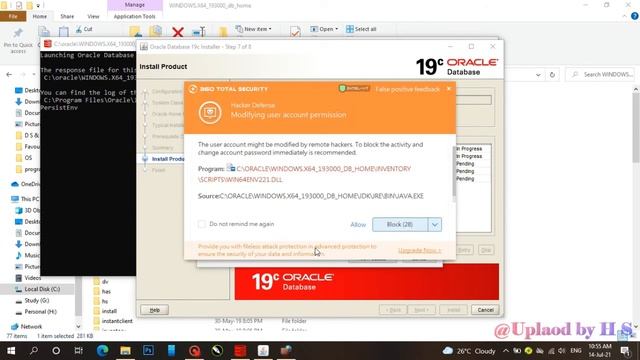Click the Manage contextual tab
This screenshot has height=360, width=640.
point(135,5)
